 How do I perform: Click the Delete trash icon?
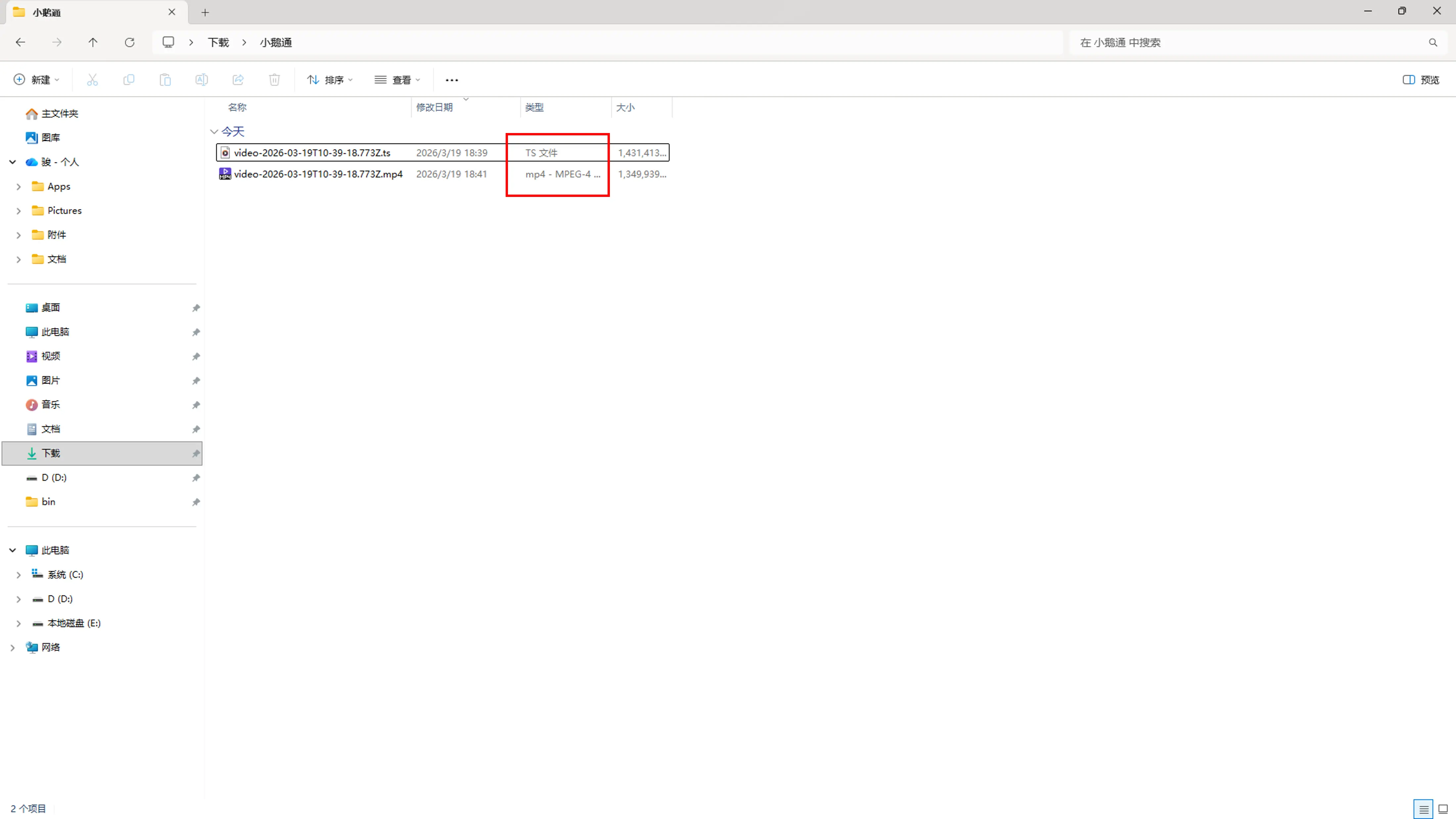click(x=274, y=80)
